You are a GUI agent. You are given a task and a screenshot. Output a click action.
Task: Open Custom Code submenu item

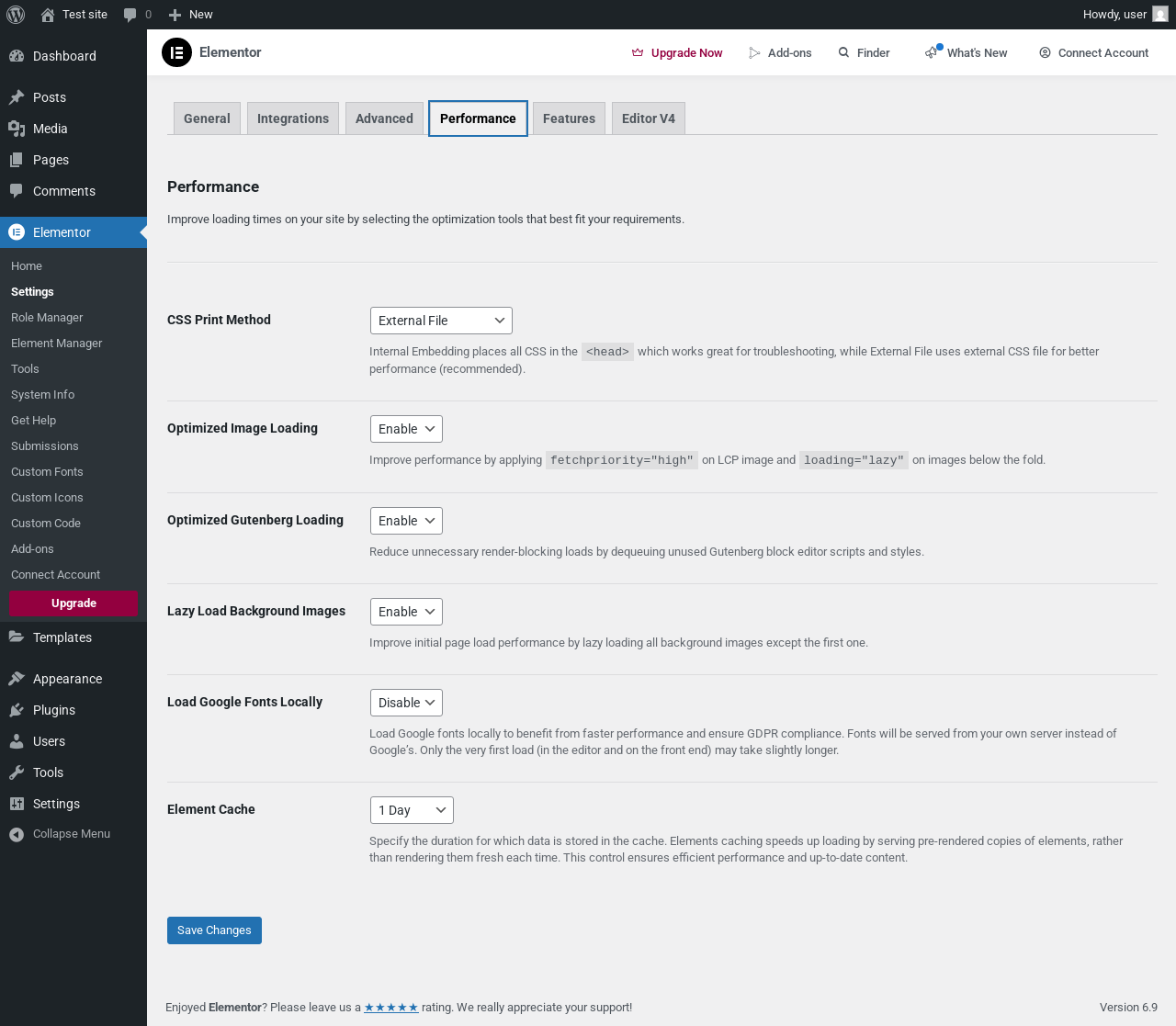click(73, 524)
